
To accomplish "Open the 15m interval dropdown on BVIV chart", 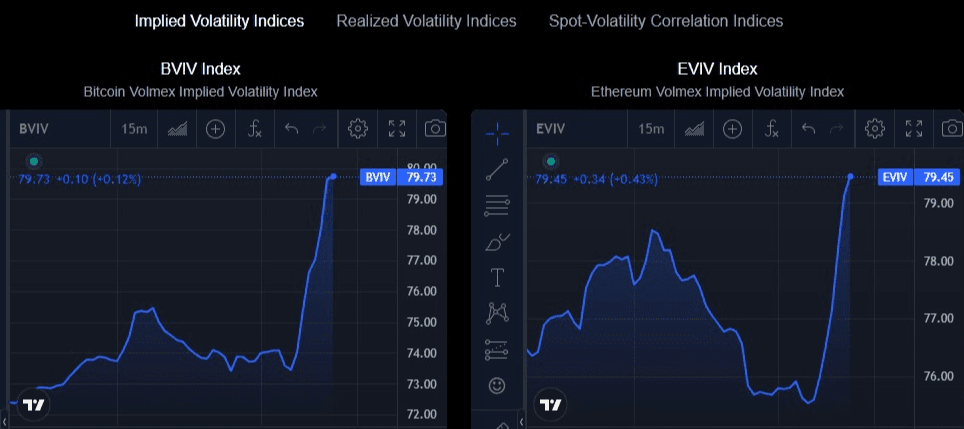I will tap(134, 129).
